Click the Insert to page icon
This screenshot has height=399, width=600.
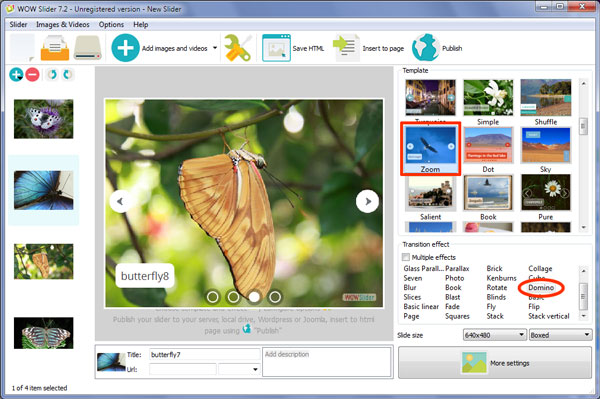346,48
